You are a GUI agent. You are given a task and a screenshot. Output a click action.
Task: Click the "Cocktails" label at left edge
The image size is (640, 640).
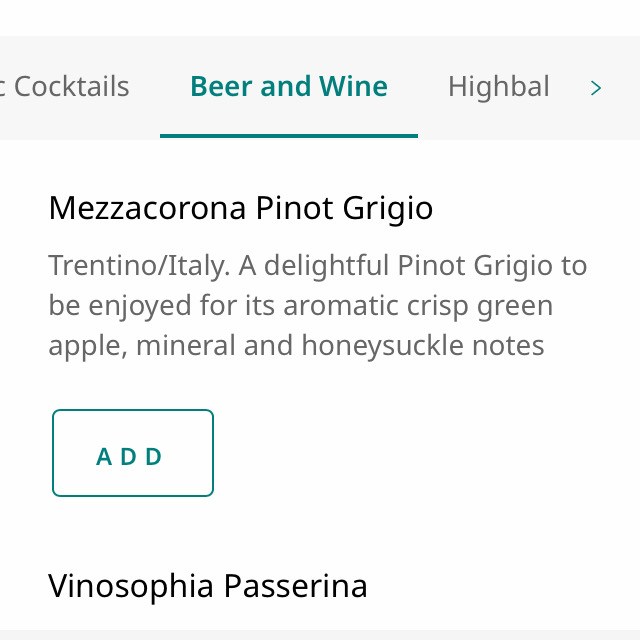tap(68, 87)
